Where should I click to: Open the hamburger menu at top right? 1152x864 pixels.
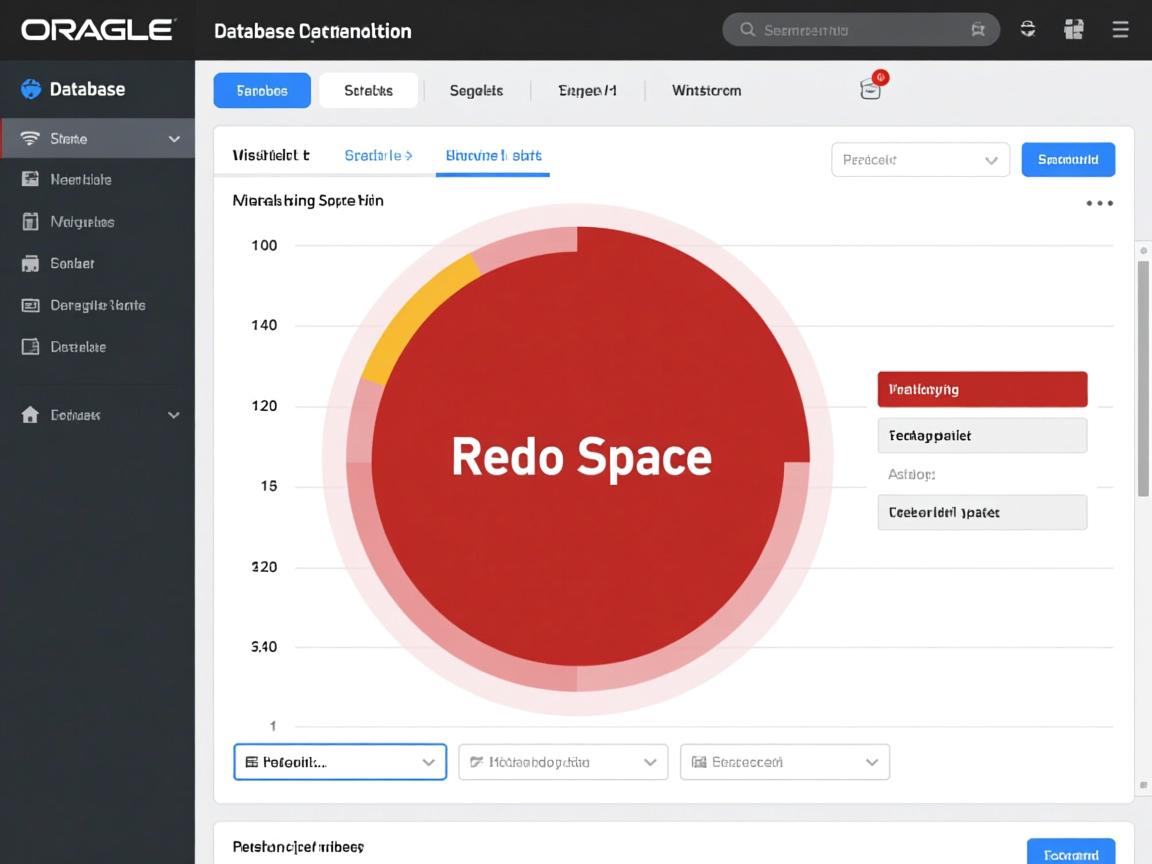coord(1120,29)
